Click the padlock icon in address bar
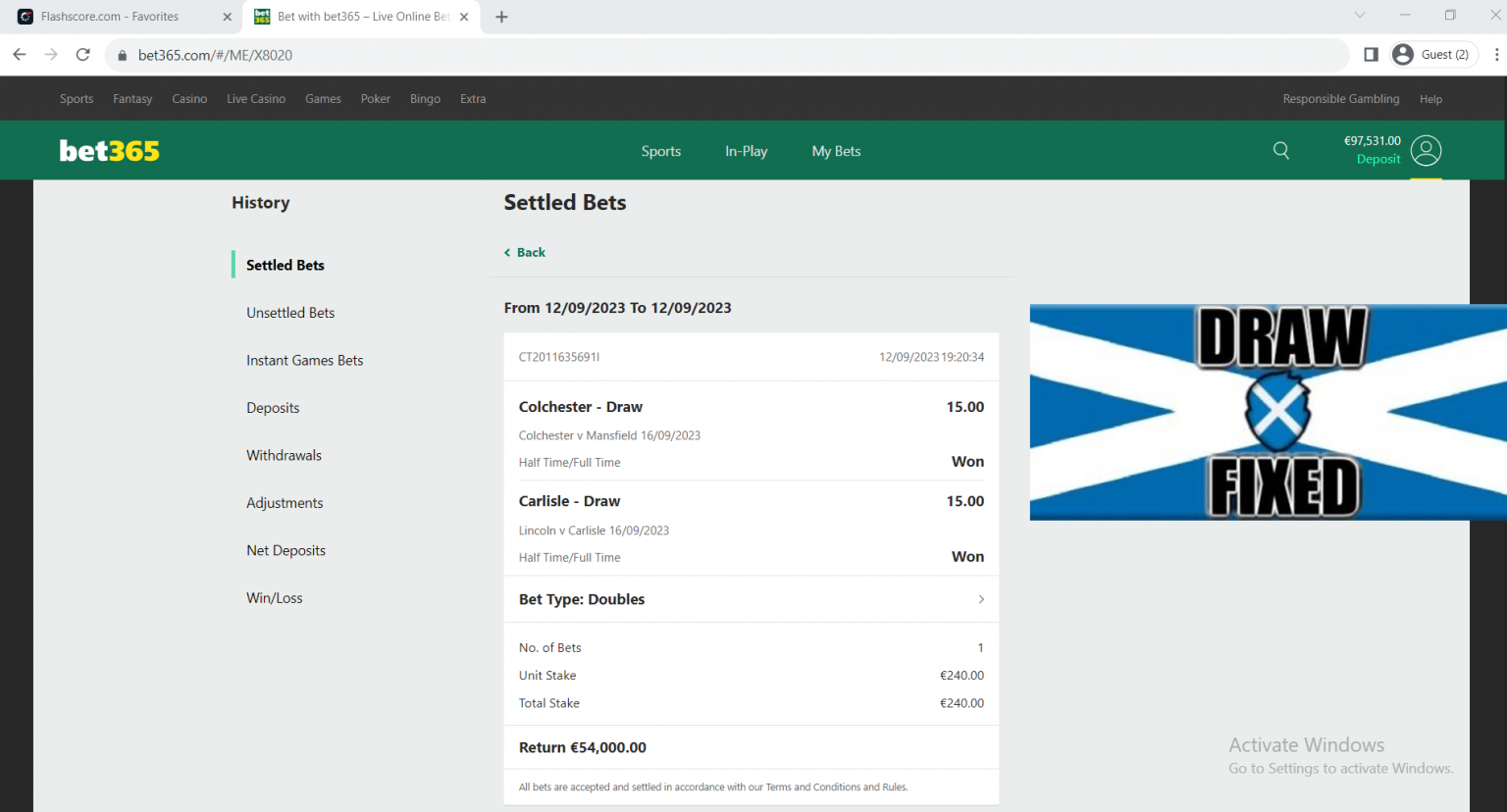Image resolution: width=1507 pixels, height=812 pixels. tap(123, 56)
